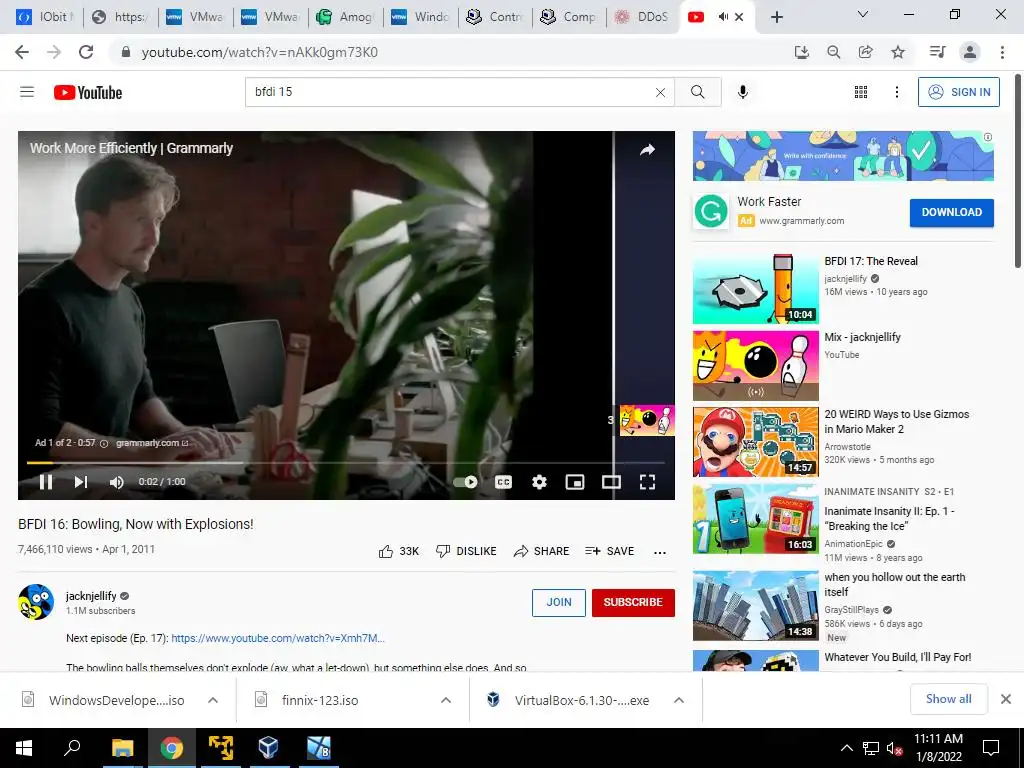Switch to the Contr tab
The image size is (1024, 768).
[x=495, y=17]
